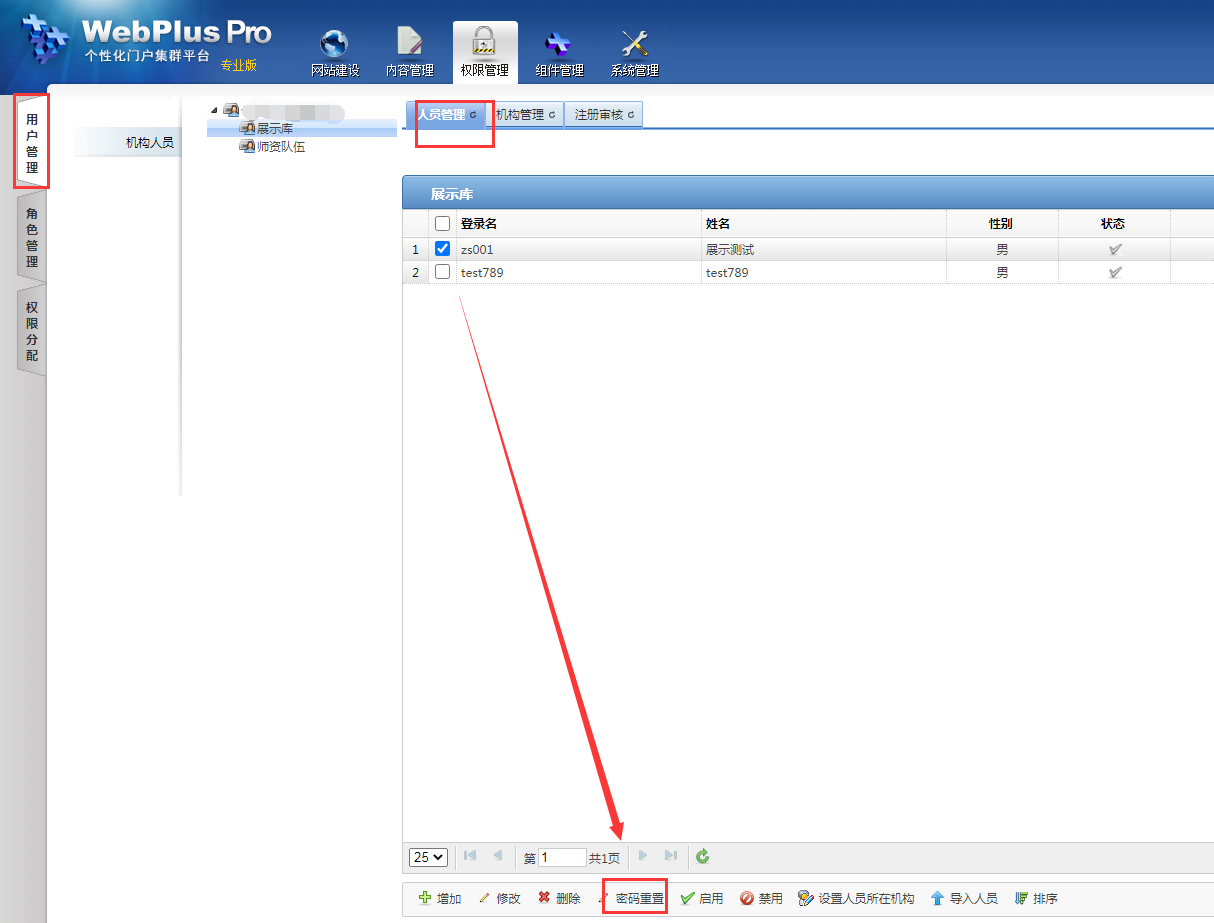
Task: Switch to the 机构管理 tab
Action: pos(524,115)
